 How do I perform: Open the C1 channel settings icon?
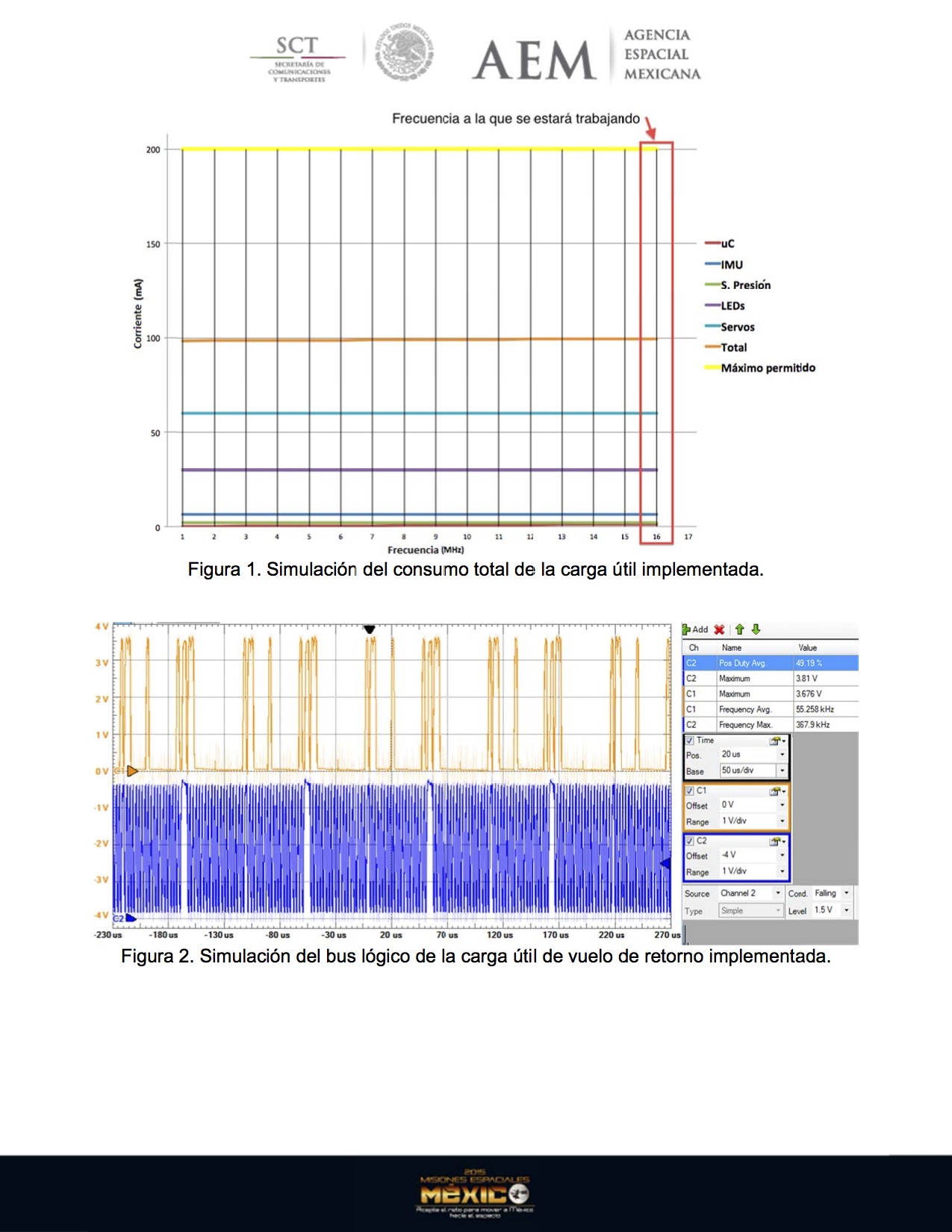pyautogui.click(x=777, y=791)
